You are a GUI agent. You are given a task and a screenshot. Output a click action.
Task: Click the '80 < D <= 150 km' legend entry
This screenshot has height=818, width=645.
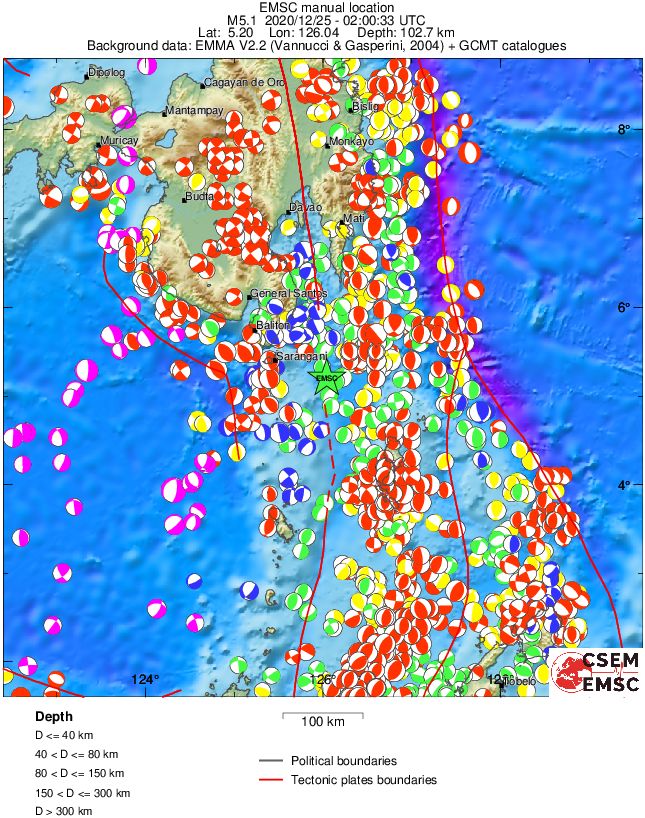79,773
